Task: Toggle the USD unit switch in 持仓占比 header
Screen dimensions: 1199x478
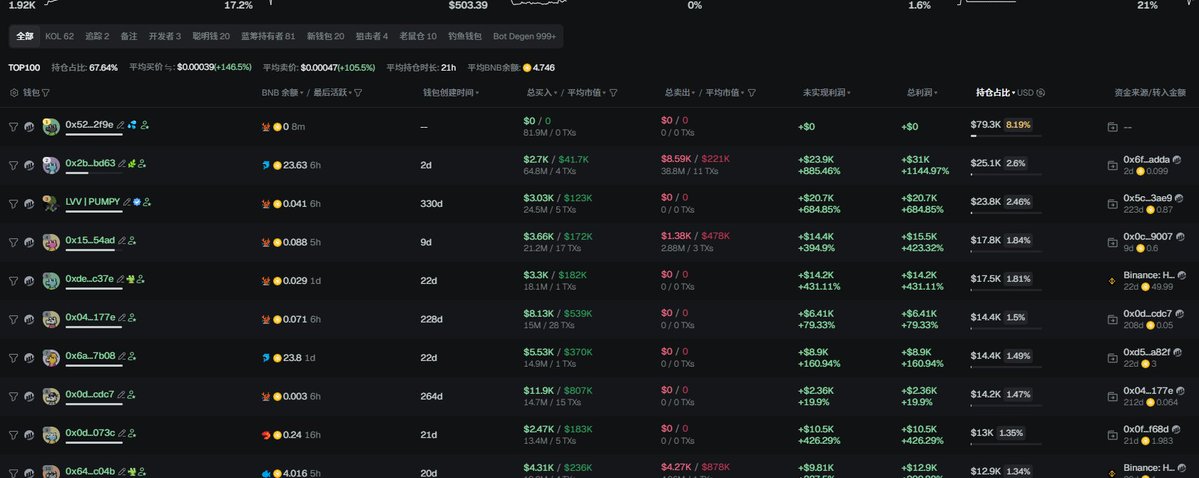Action: tap(1041, 93)
